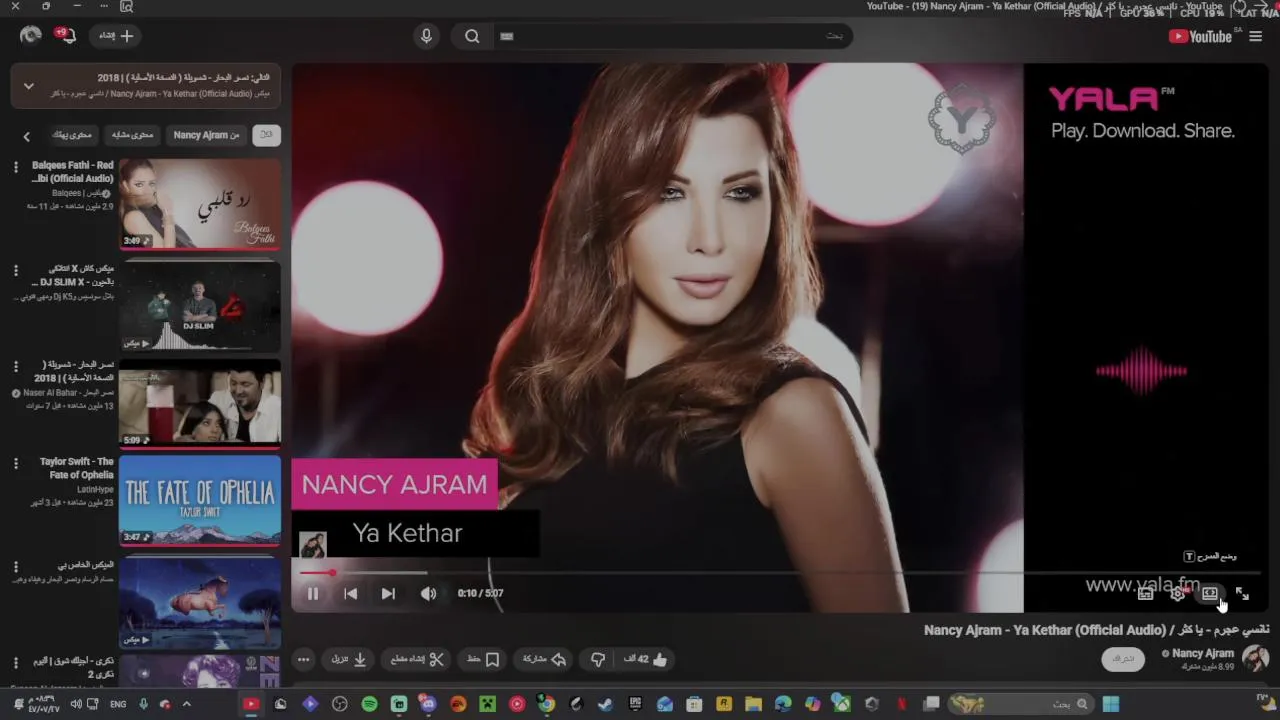Open Naser Al Bahar 2018 video thumbnail
This screenshot has height=720, width=1280.
point(200,402)
